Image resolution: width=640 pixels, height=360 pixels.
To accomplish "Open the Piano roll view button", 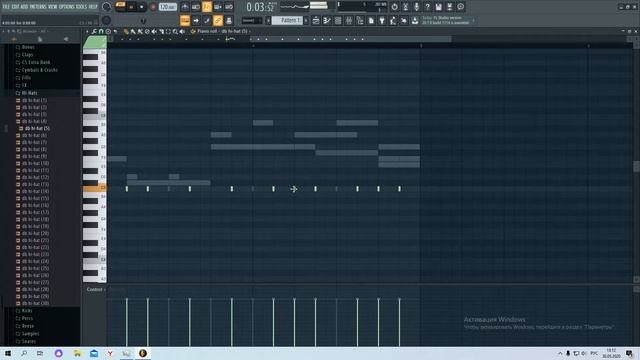I will [x=327, y=20].
